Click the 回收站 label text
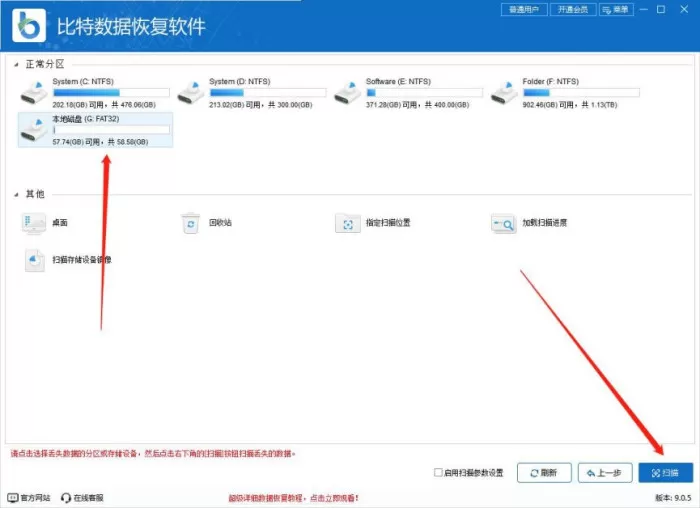This screenshot has width=700, height=508. click(220, 222)
